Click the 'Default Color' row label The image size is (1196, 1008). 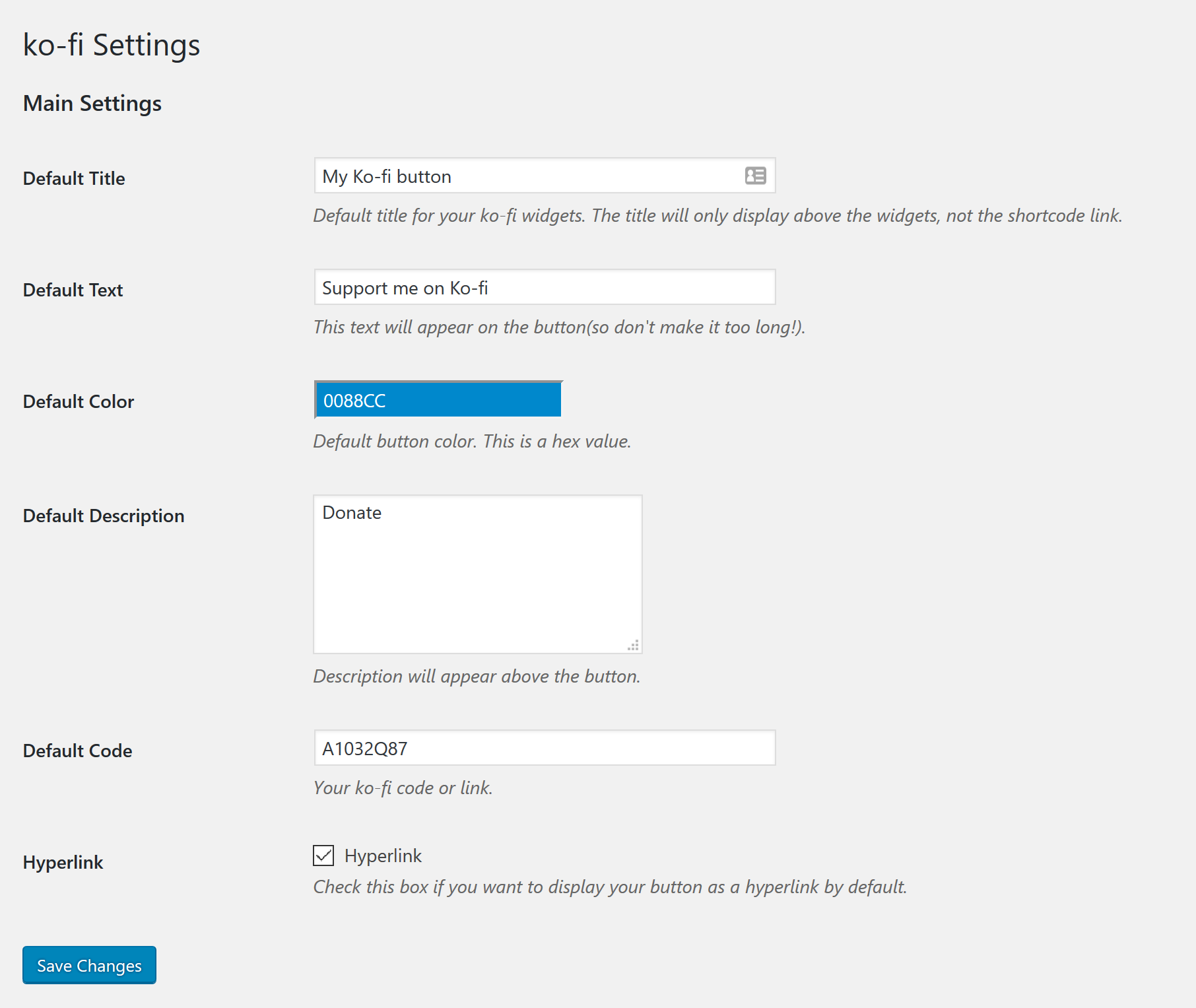point(79,401)
